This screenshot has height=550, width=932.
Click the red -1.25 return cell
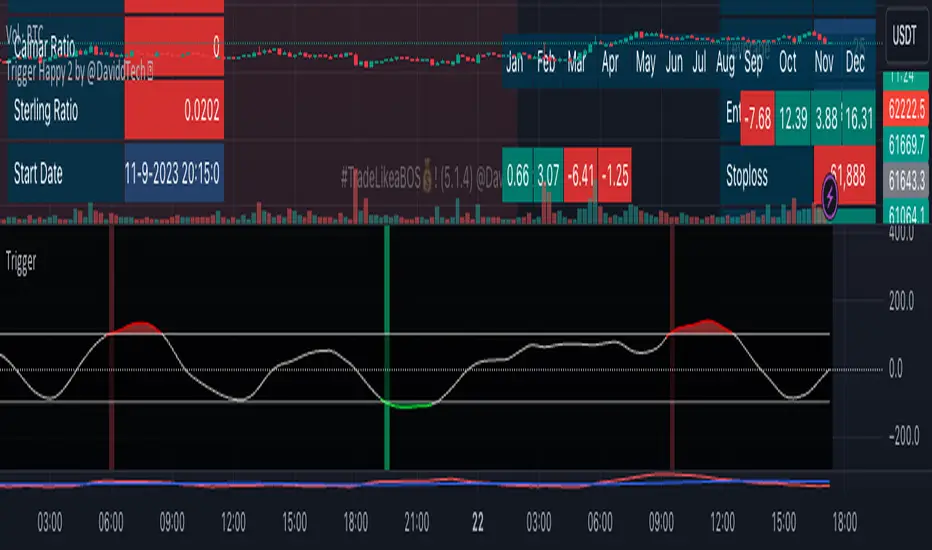[x=615, y=175]
